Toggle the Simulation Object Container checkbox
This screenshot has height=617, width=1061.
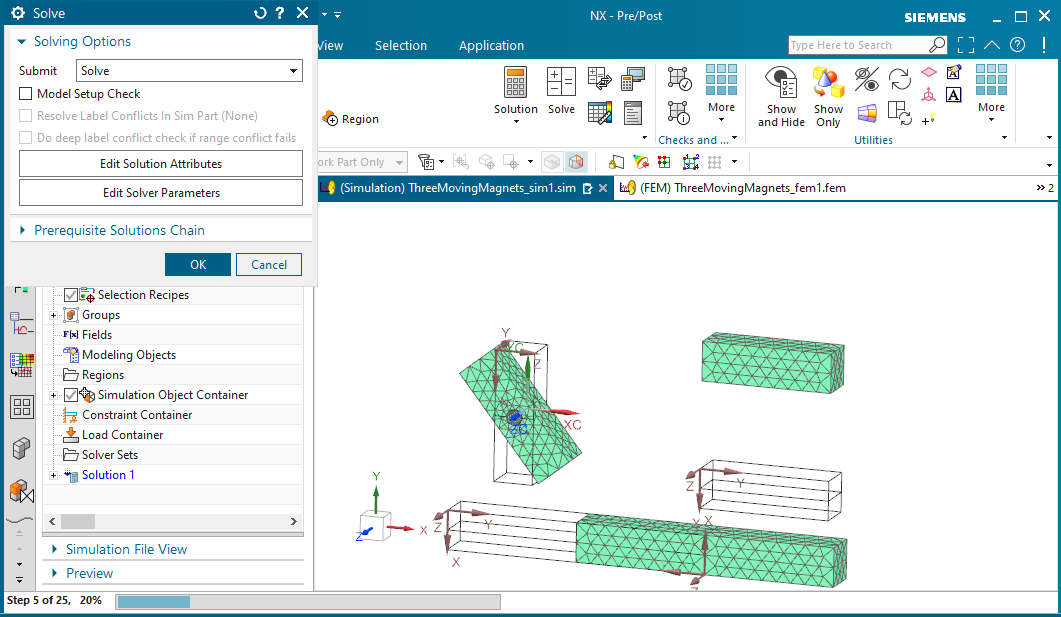coord(71,395)
